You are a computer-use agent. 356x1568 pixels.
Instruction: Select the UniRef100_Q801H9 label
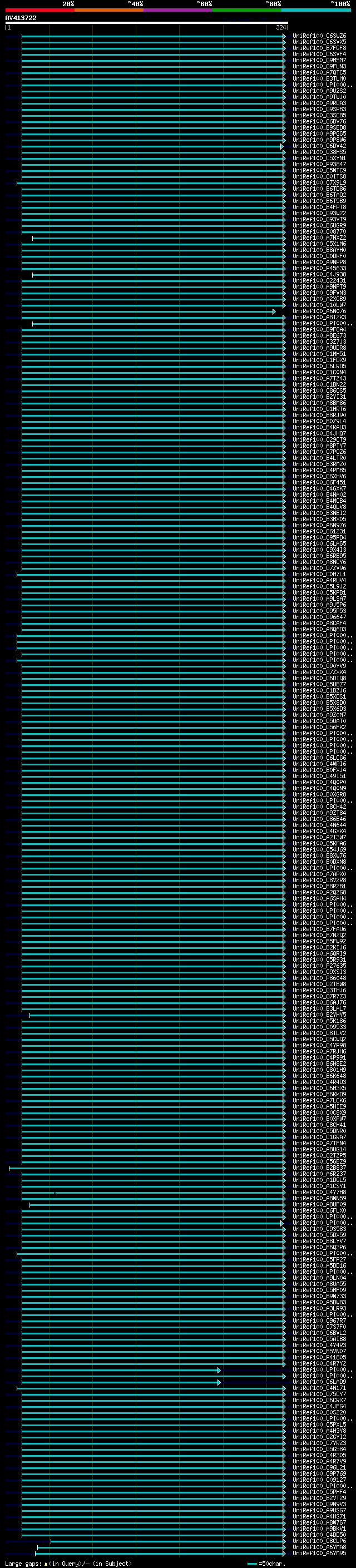pos(319,1070)
